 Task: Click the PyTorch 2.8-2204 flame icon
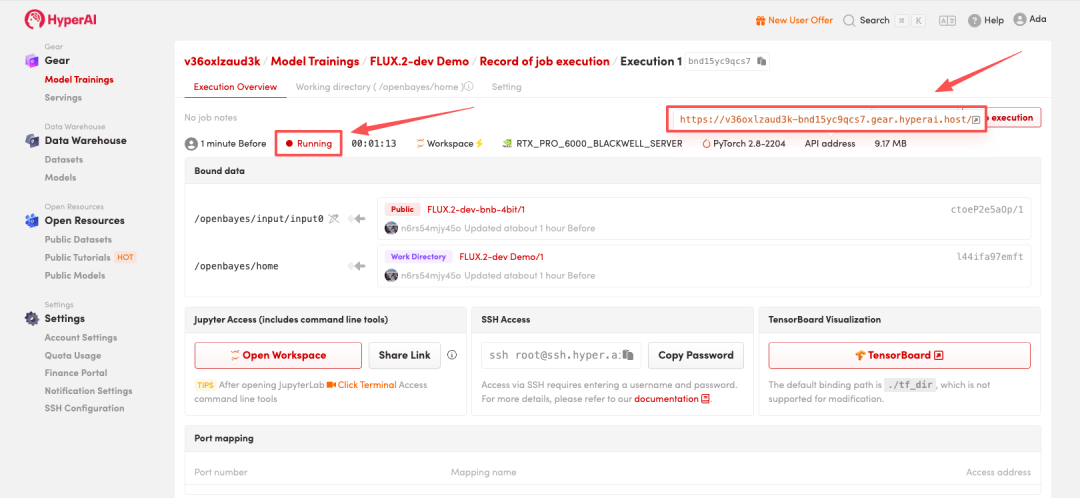coord(707,144)
